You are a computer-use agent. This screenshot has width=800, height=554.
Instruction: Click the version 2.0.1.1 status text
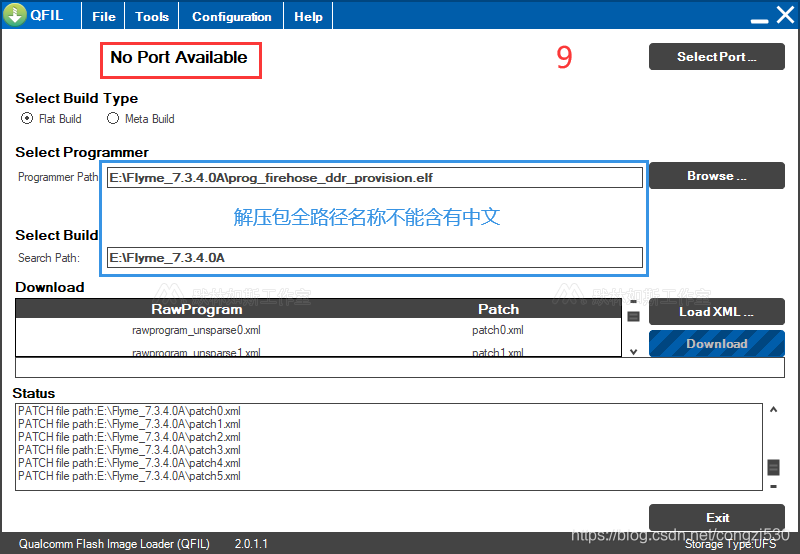tap(251, 544)
